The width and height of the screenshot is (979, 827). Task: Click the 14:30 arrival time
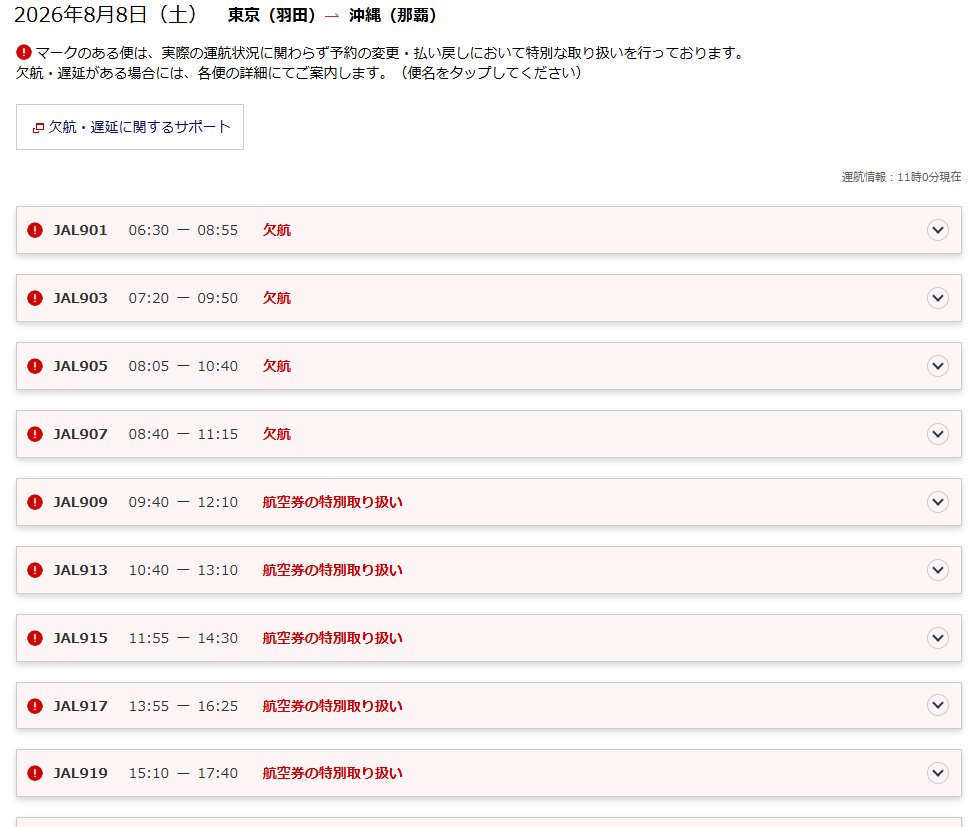[x=217, y=639]
